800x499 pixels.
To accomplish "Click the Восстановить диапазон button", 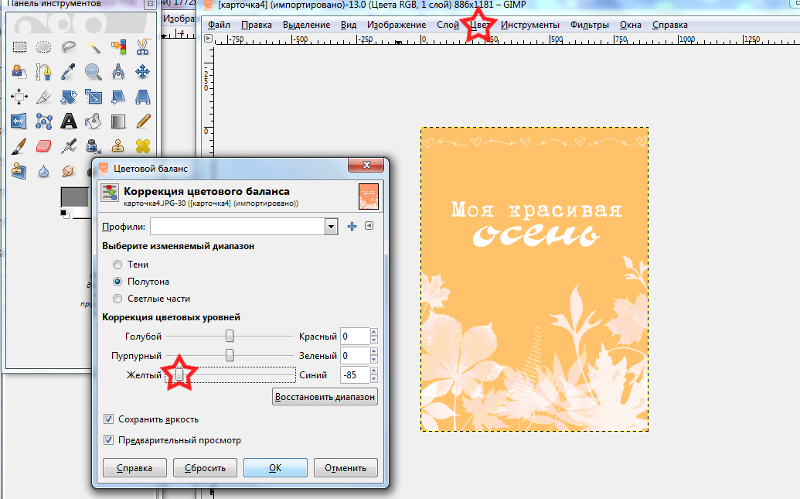I will point(325,397).
